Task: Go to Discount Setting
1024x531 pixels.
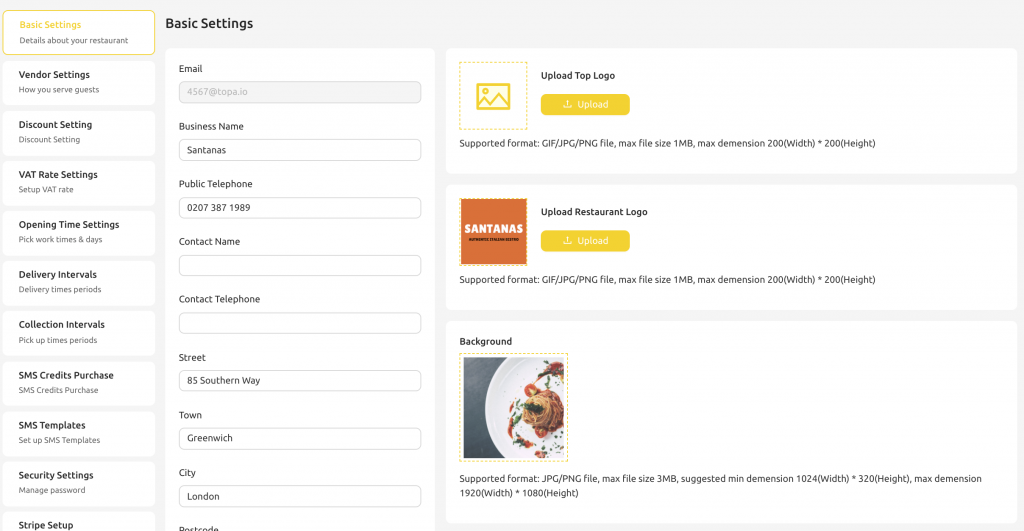Action: tap(78, 133)
